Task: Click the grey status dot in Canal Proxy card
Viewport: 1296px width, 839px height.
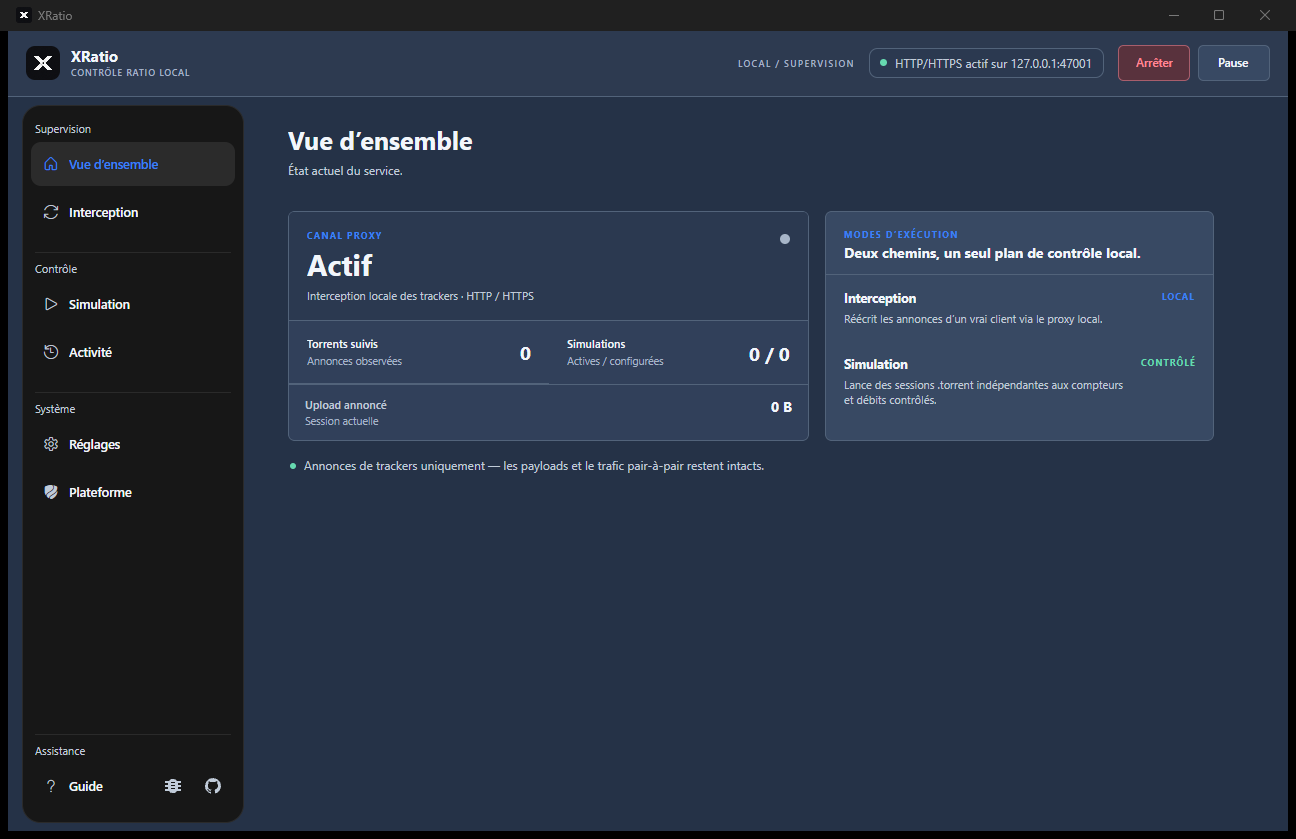Action: pyautogui.click(x=785, y=239)
